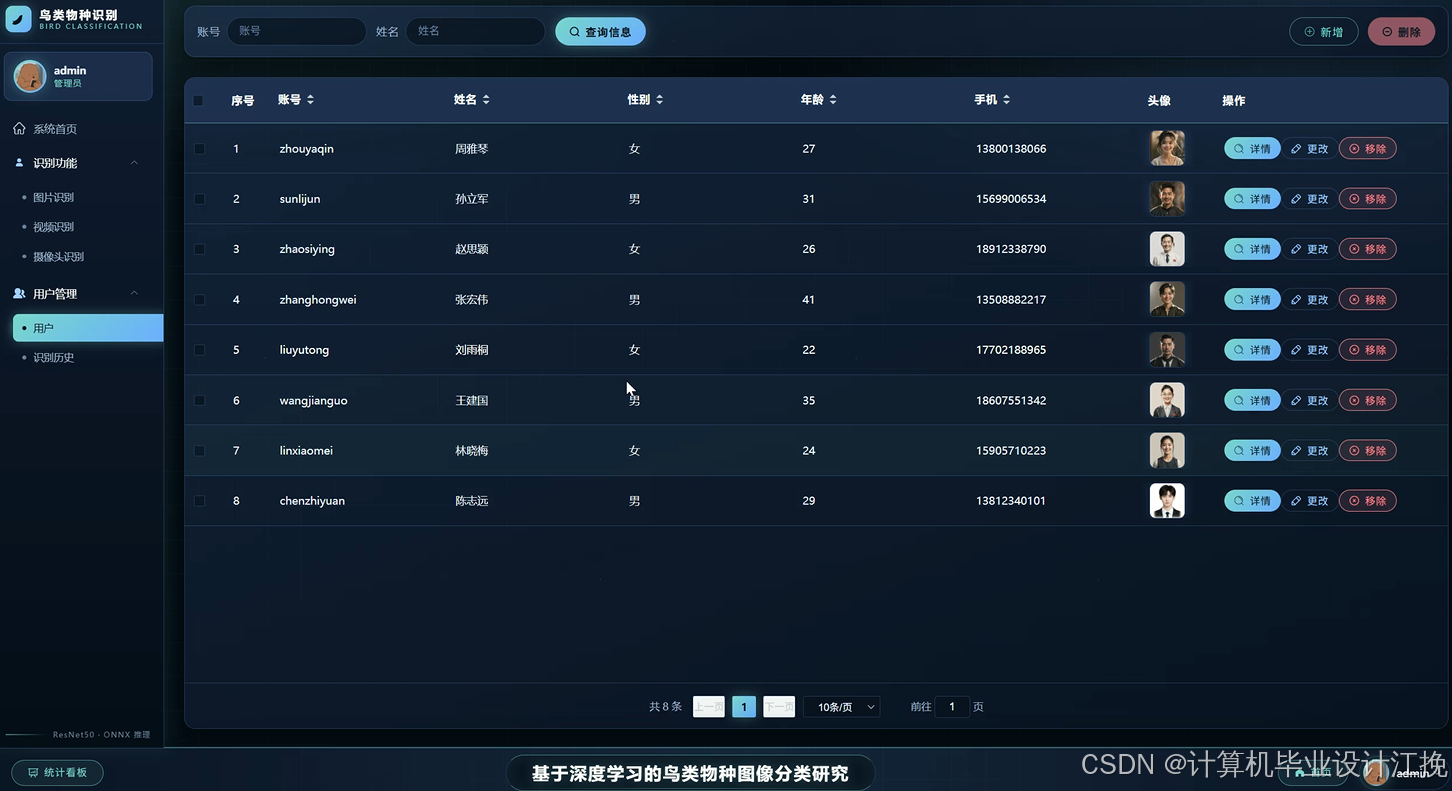The image size is (1452, 791).
Task: Click 详情 for liuyutong
Action: pos(1252,350)
